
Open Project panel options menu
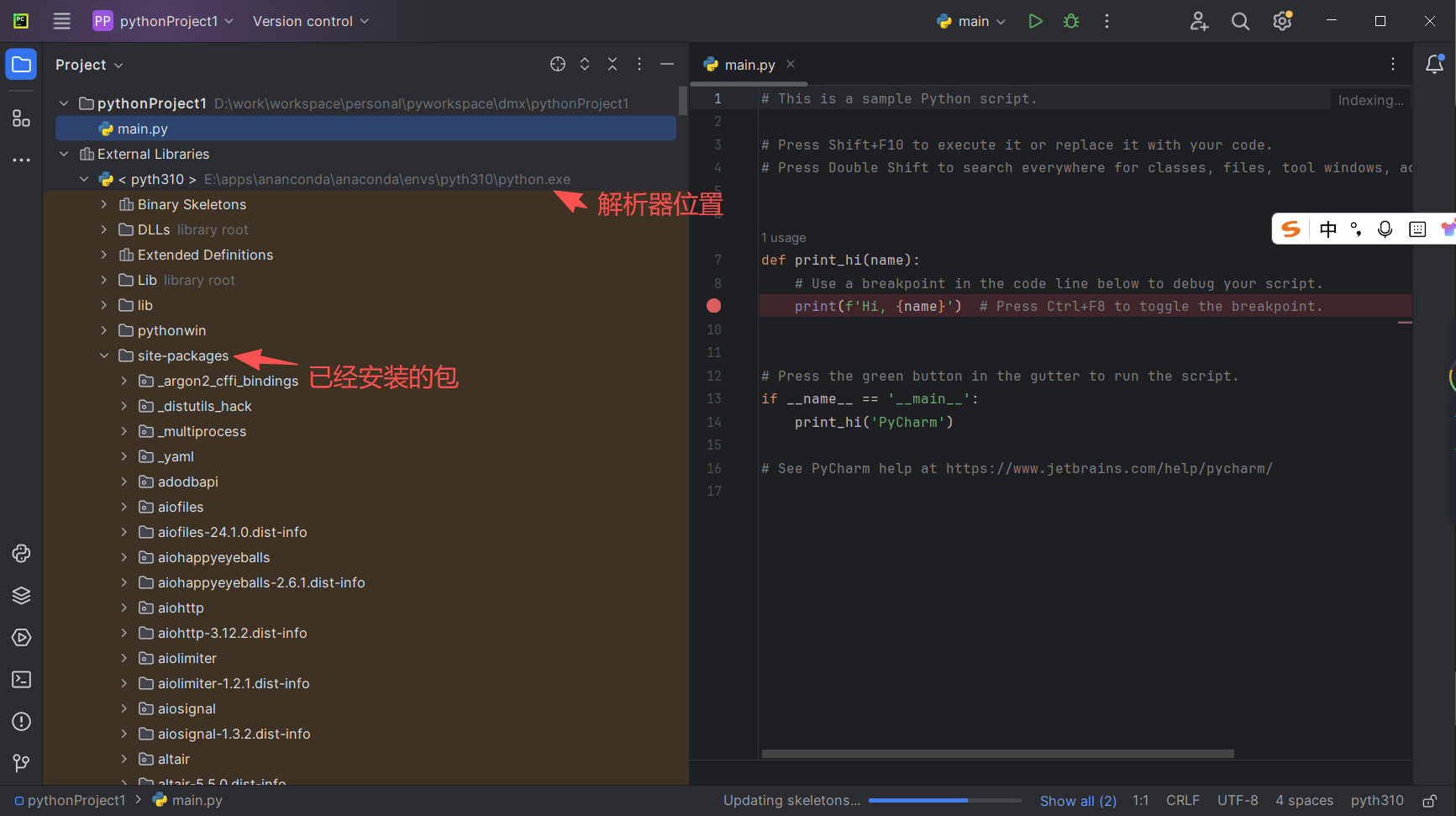coord(639,64)
